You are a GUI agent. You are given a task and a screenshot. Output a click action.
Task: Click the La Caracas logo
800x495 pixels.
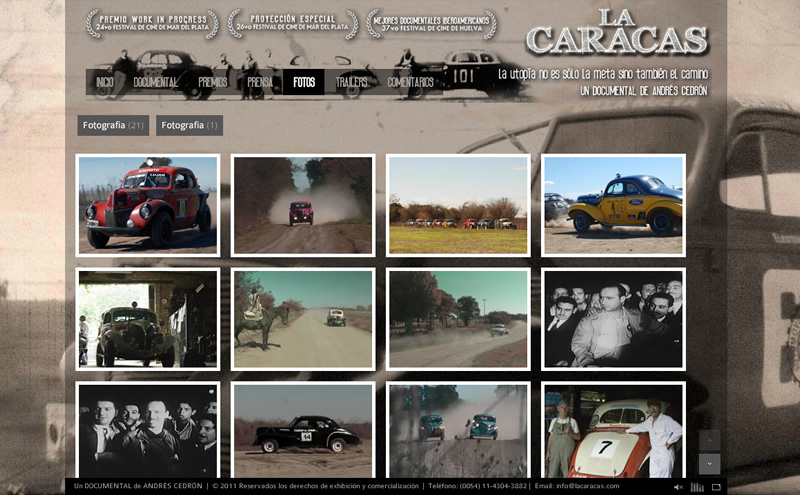(616, 32)
